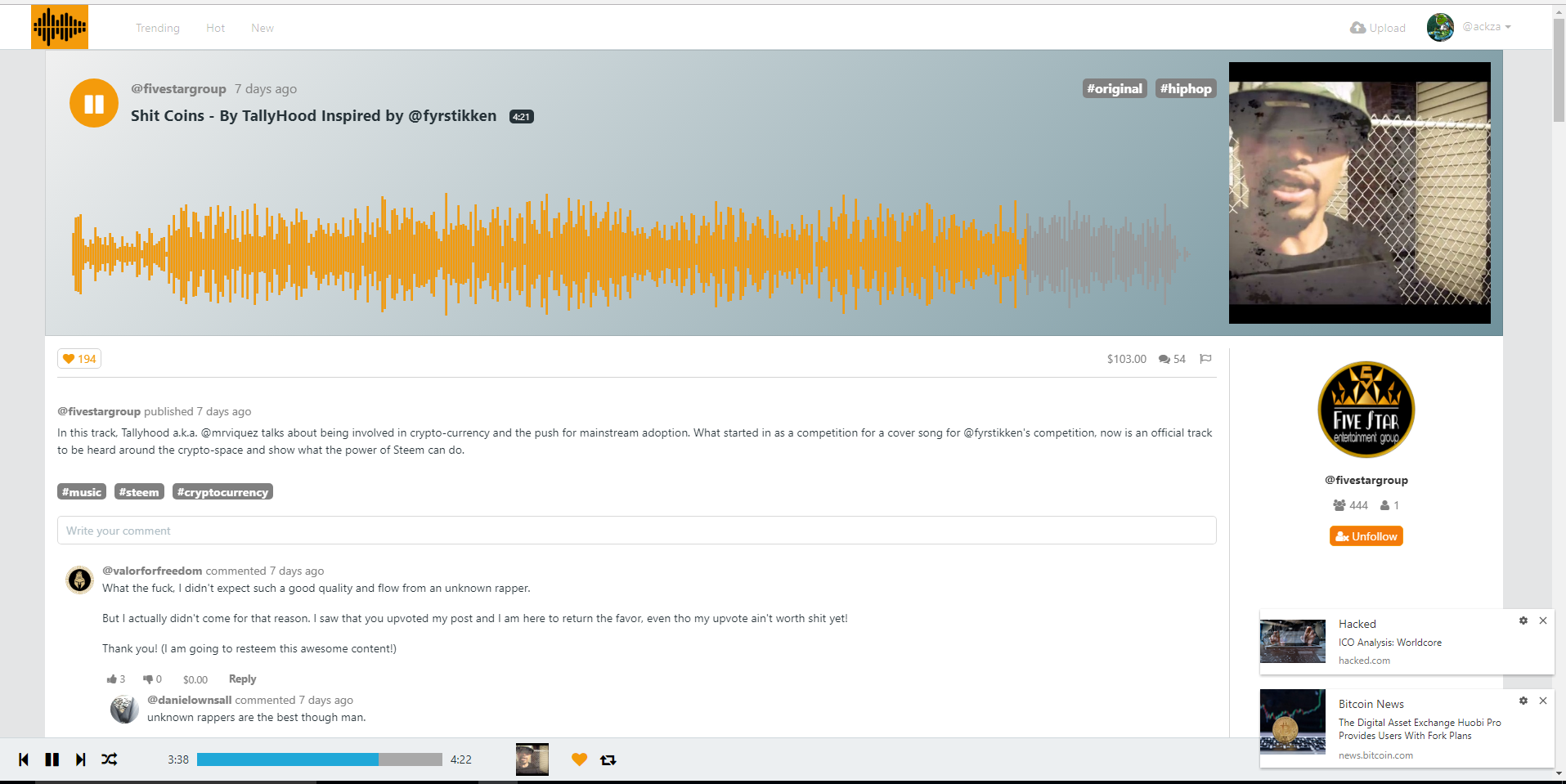Like current track with player bar heart

click(x=579, y=759)
